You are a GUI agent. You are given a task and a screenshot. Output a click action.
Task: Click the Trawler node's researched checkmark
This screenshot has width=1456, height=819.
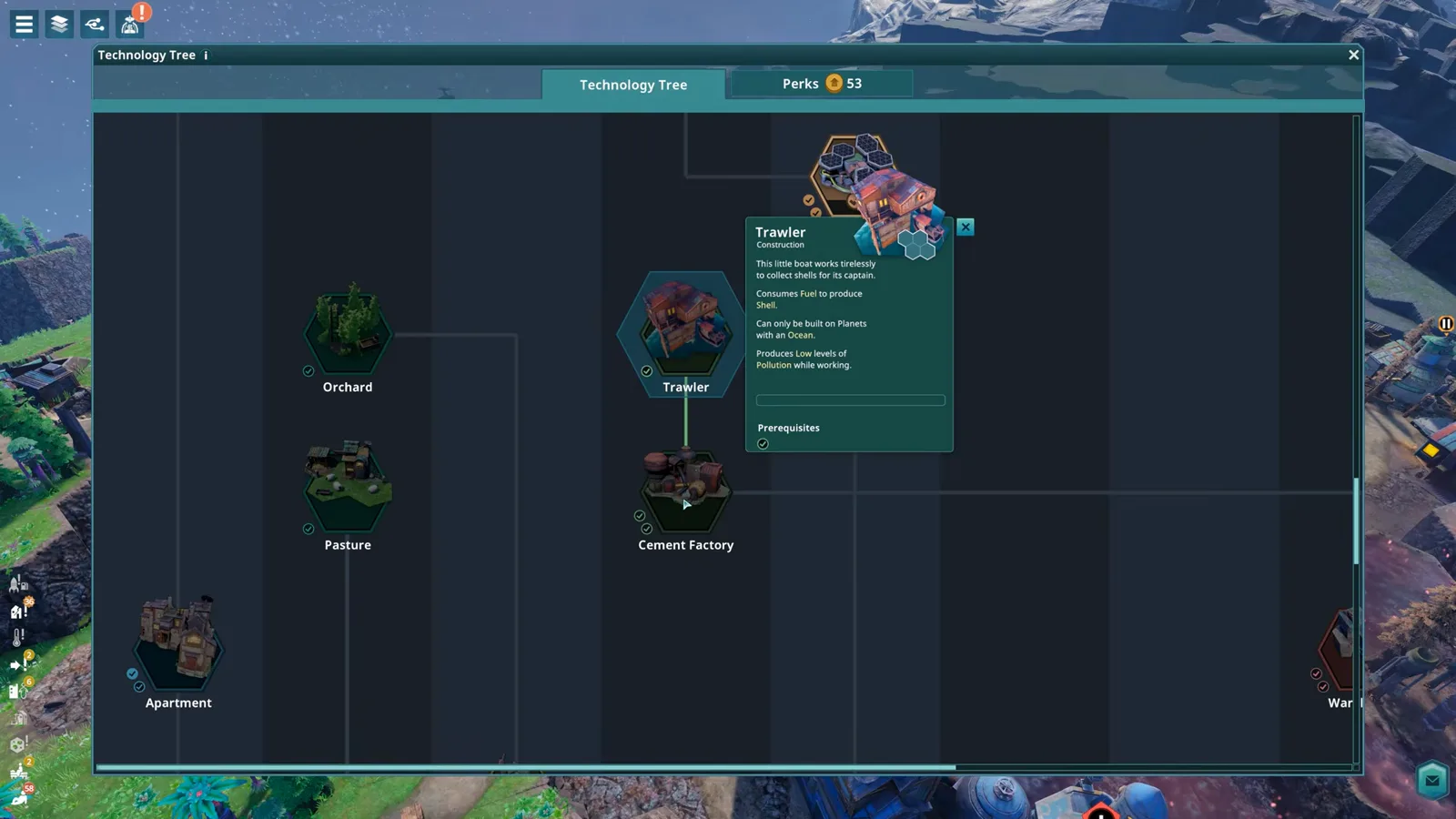point(646,371)
